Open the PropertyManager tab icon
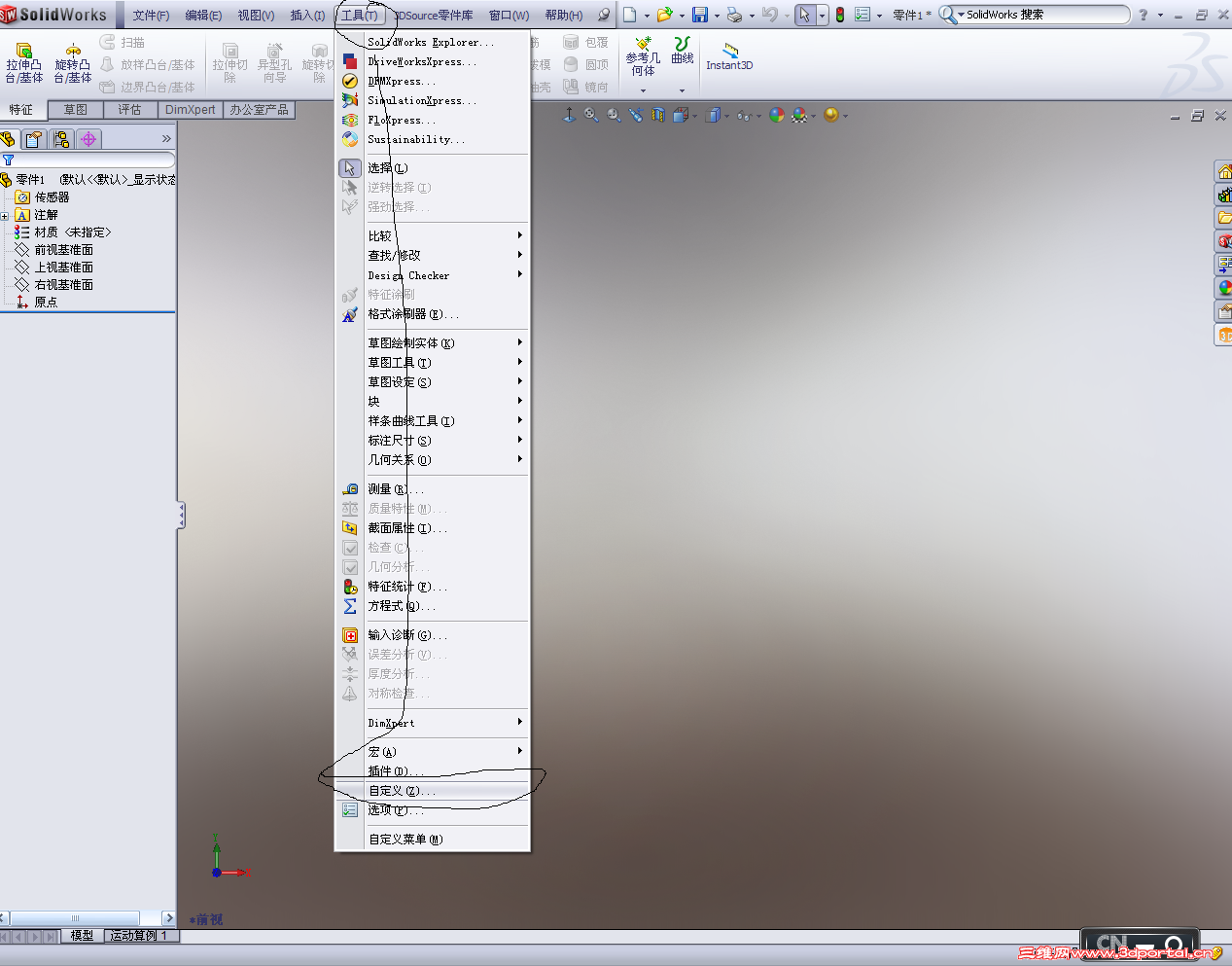The image size is (1232, 966). (x=35, y=139)
